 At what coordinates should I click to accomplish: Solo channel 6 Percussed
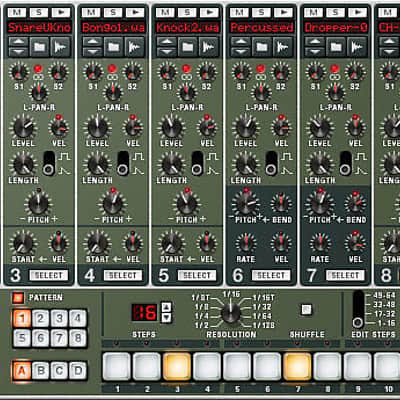tap(261, 12)
